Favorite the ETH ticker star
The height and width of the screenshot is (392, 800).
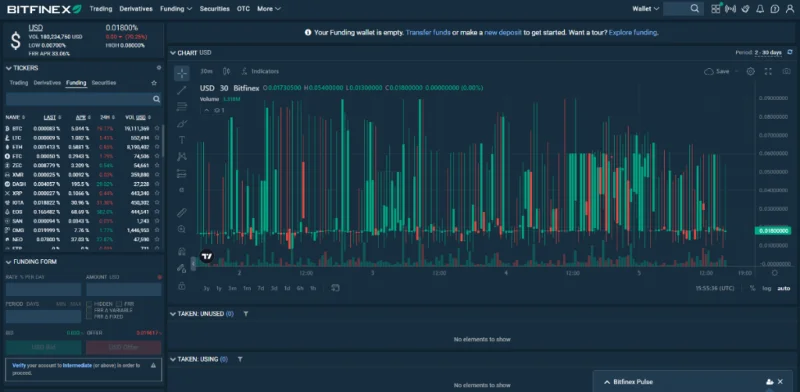pos(157,147)
